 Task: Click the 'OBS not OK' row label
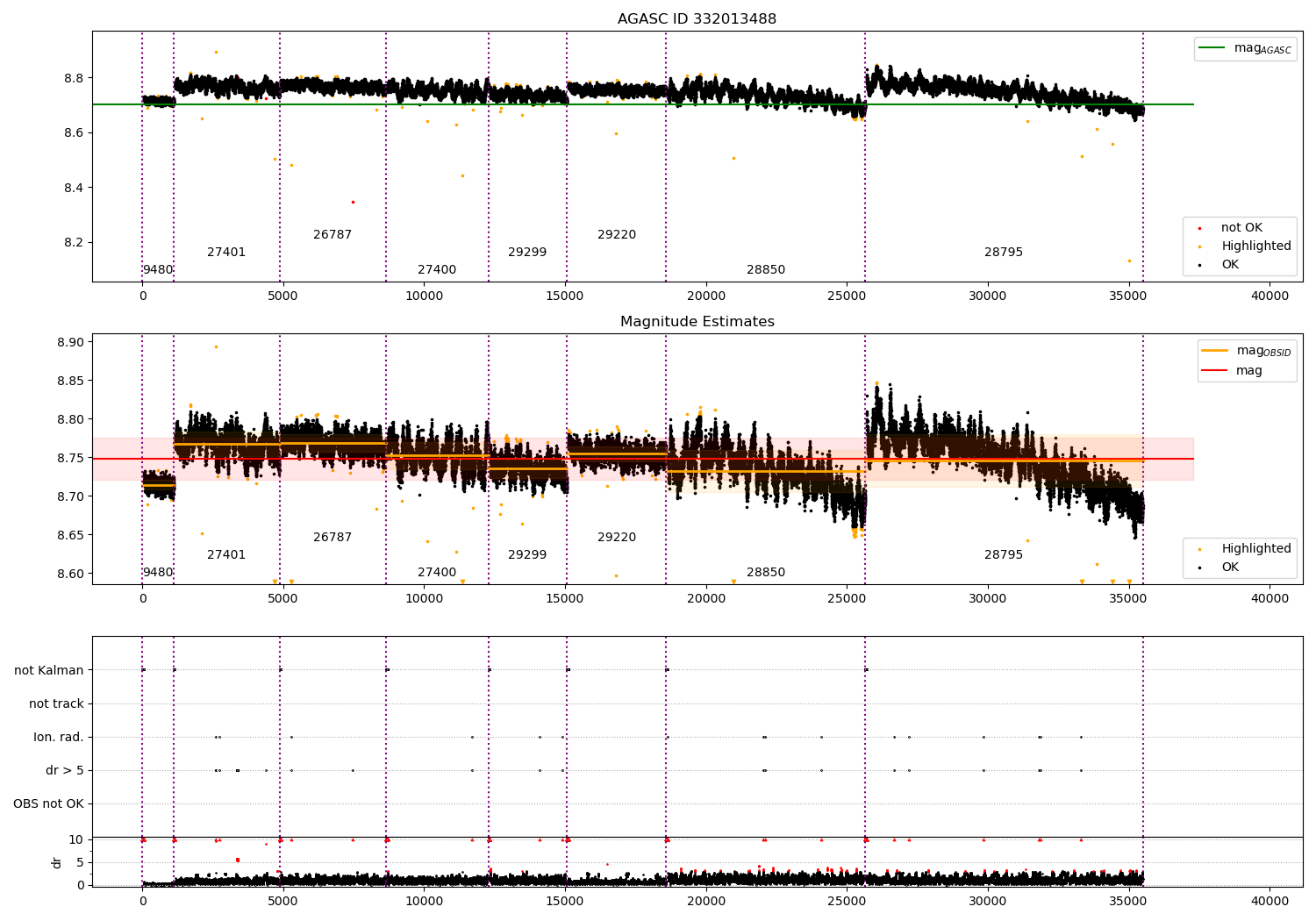48,803
